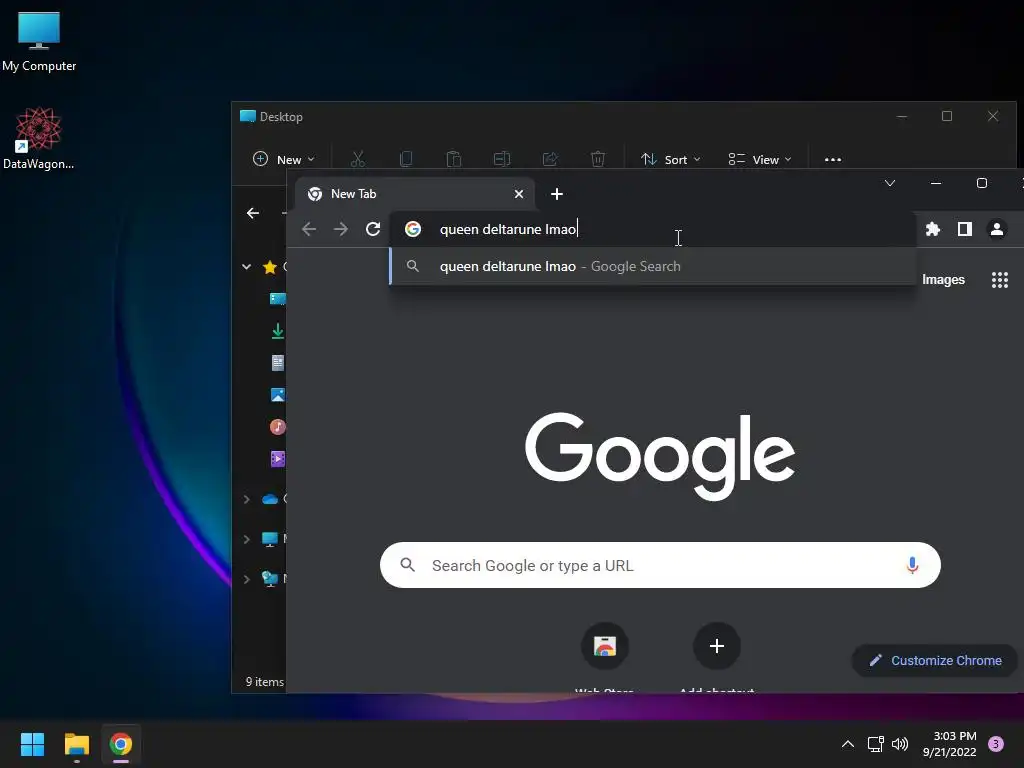Image resolution: width=1024 pixels, height=768 pixels.
Task: Select the Music folder in Explorer sidebar
Action: 278,427
